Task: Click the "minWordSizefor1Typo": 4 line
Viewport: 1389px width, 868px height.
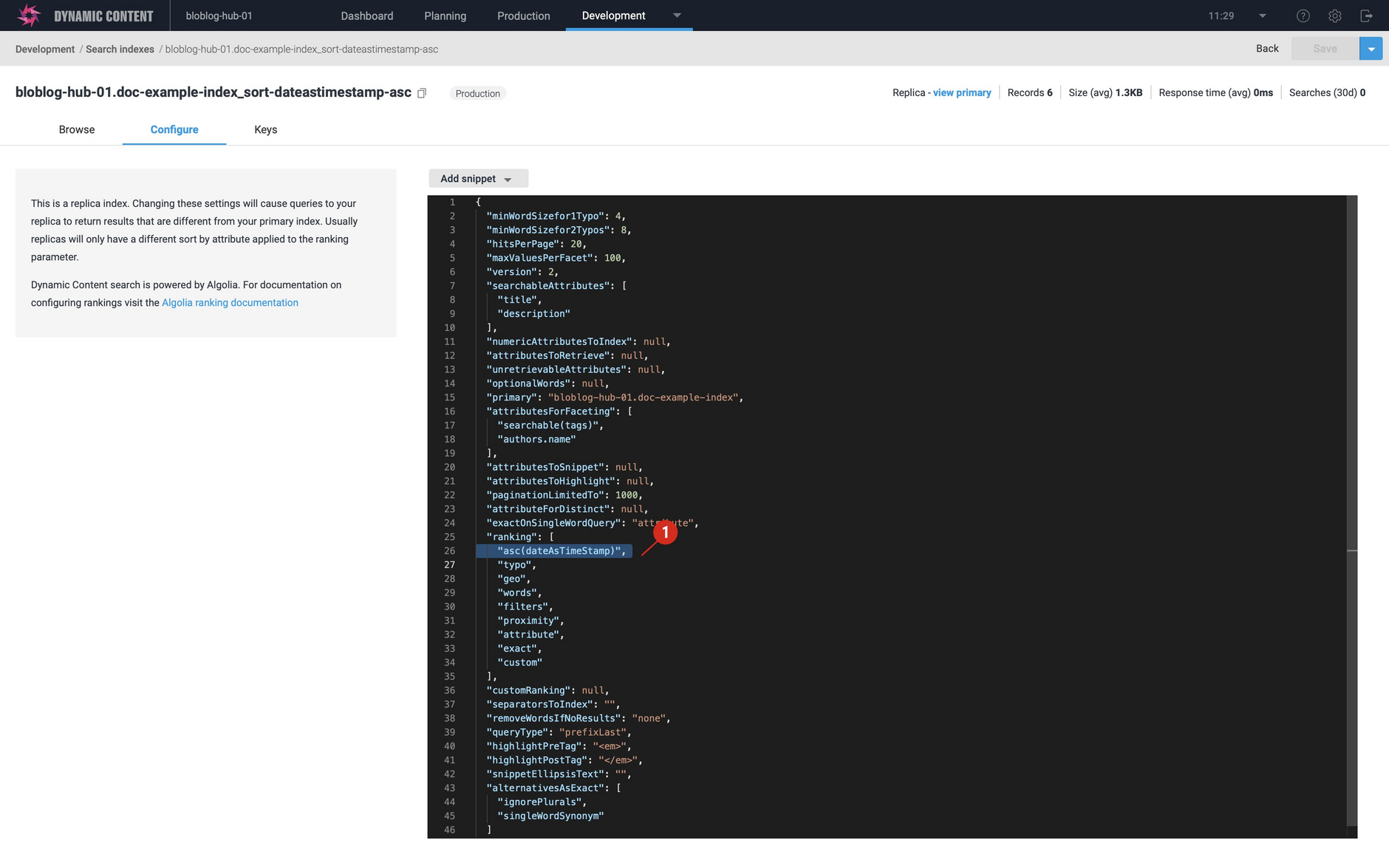Action: 556,216
